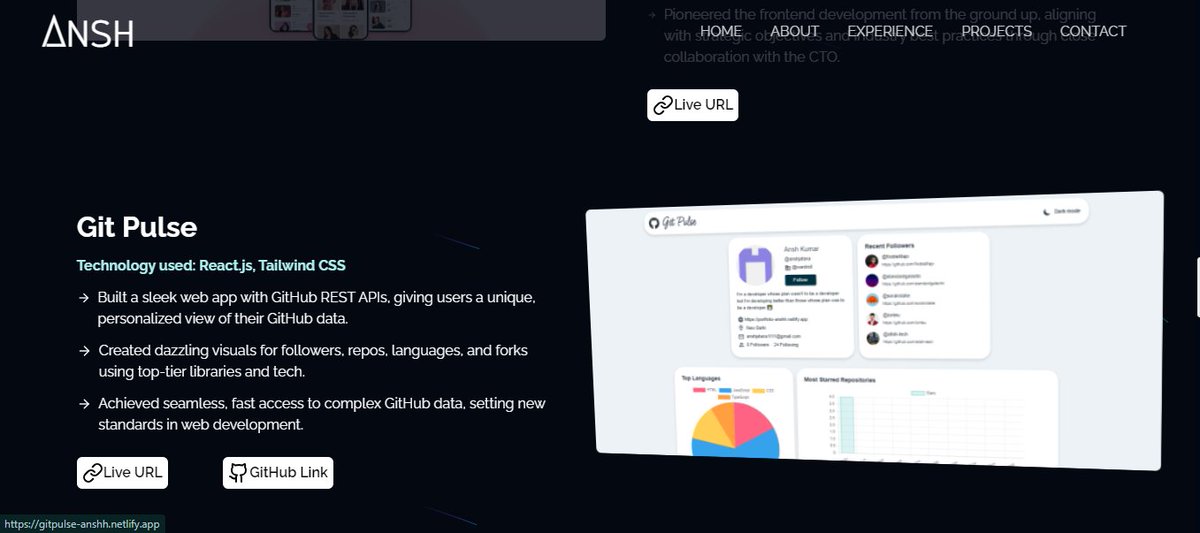1200x533 pixels.
Task: Open Git Pulse GitHub Link button
Action: pyautogui.click(x=277, y=472)
